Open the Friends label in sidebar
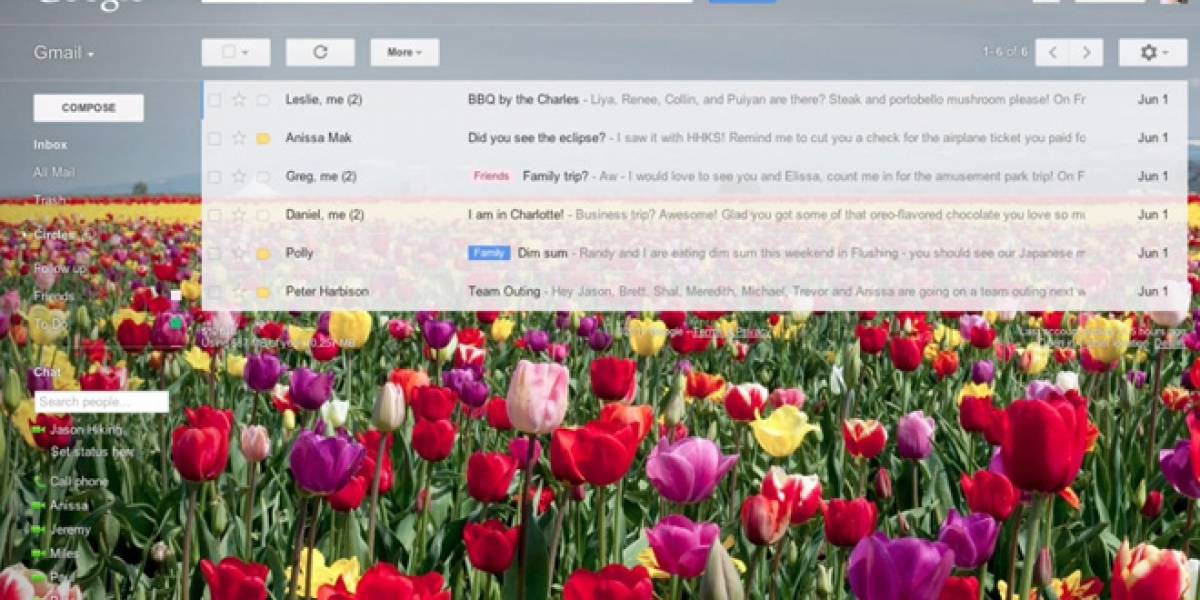The image size is (1200, 600). [x=53, y=296]
